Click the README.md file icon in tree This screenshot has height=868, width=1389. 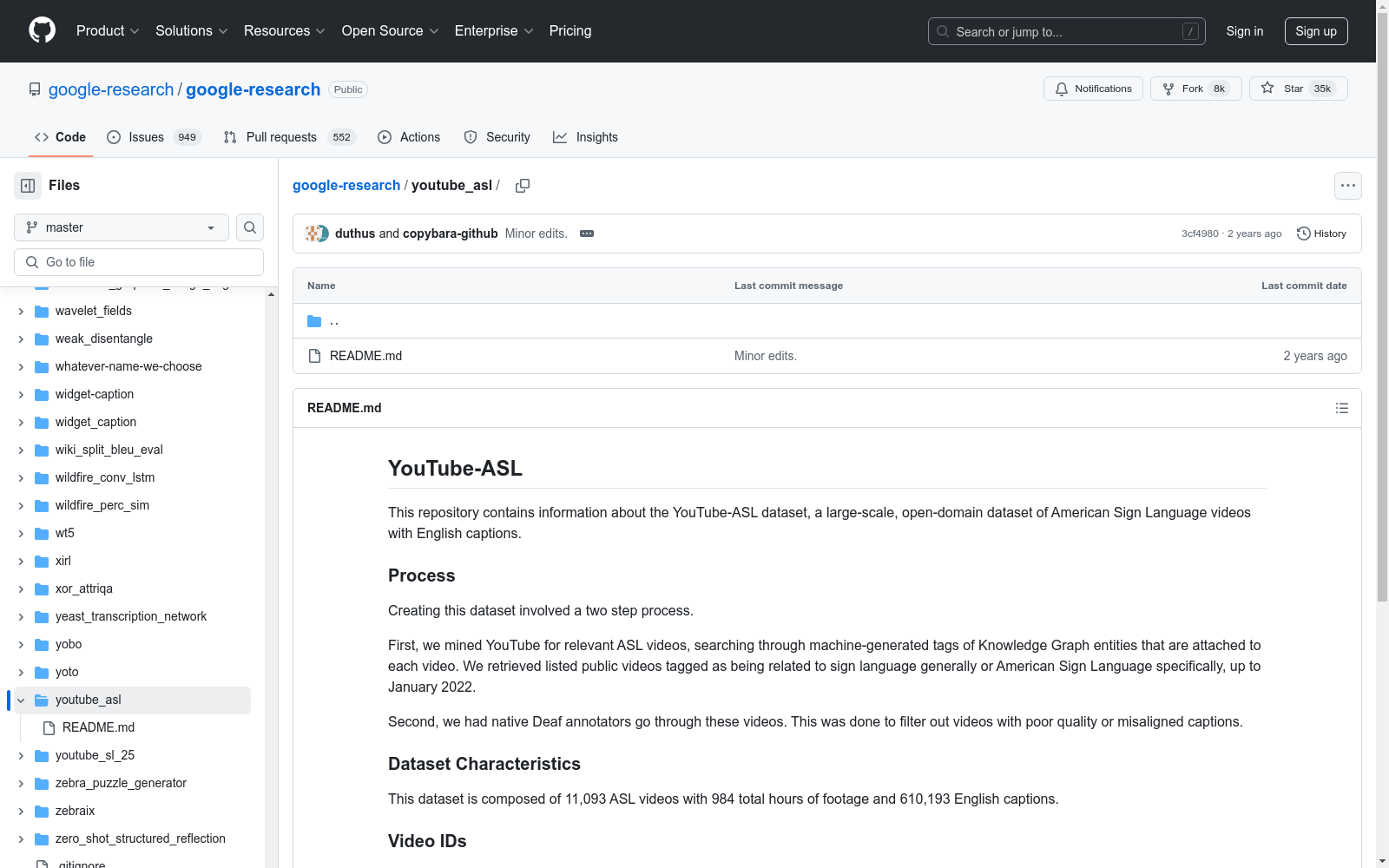[49, 728]
